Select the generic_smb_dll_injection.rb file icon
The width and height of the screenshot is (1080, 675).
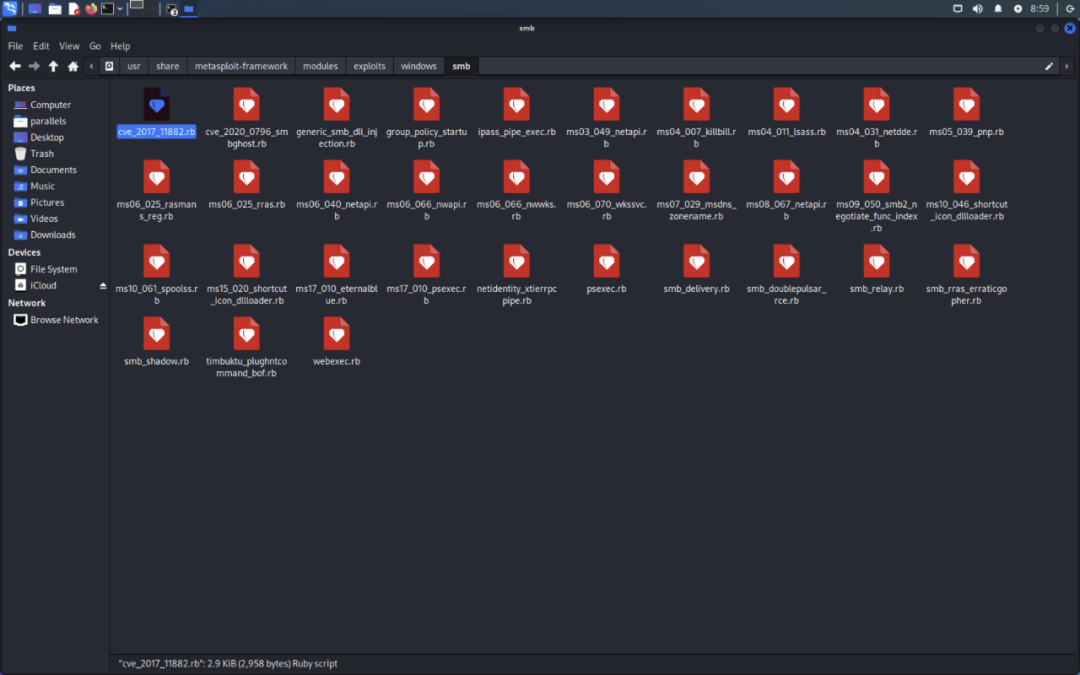(337, 105)
